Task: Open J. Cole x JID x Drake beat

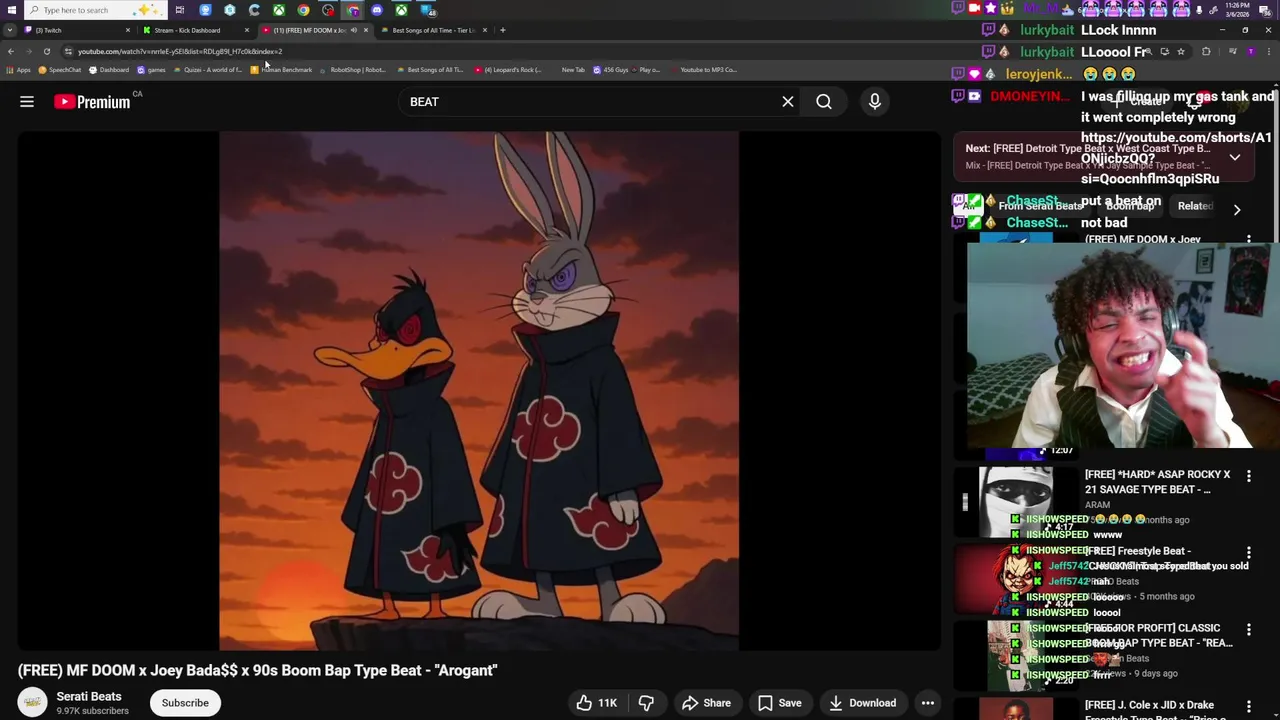Action: (1150, 710)
